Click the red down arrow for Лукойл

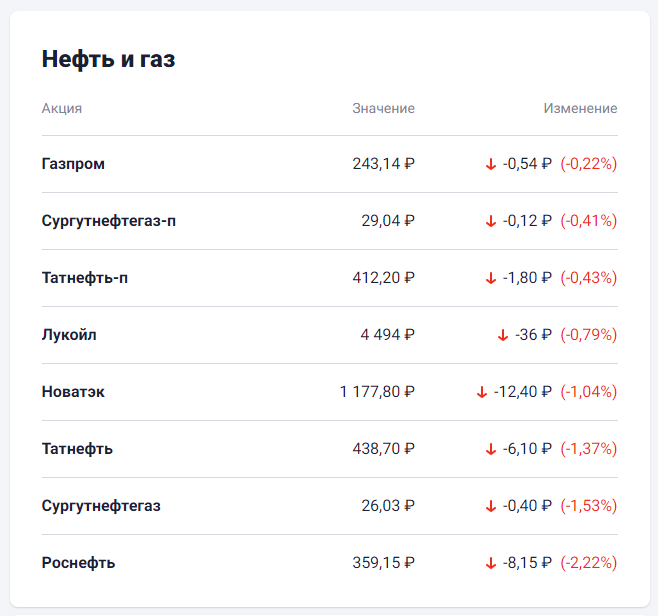[x=503, y=335]
